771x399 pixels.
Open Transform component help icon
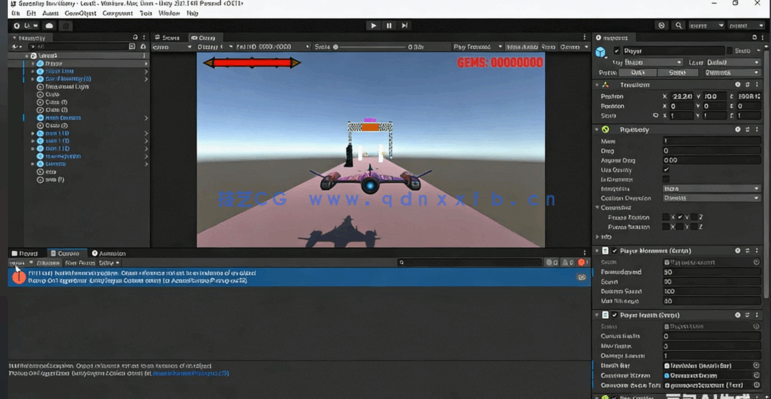coord(738,85)
